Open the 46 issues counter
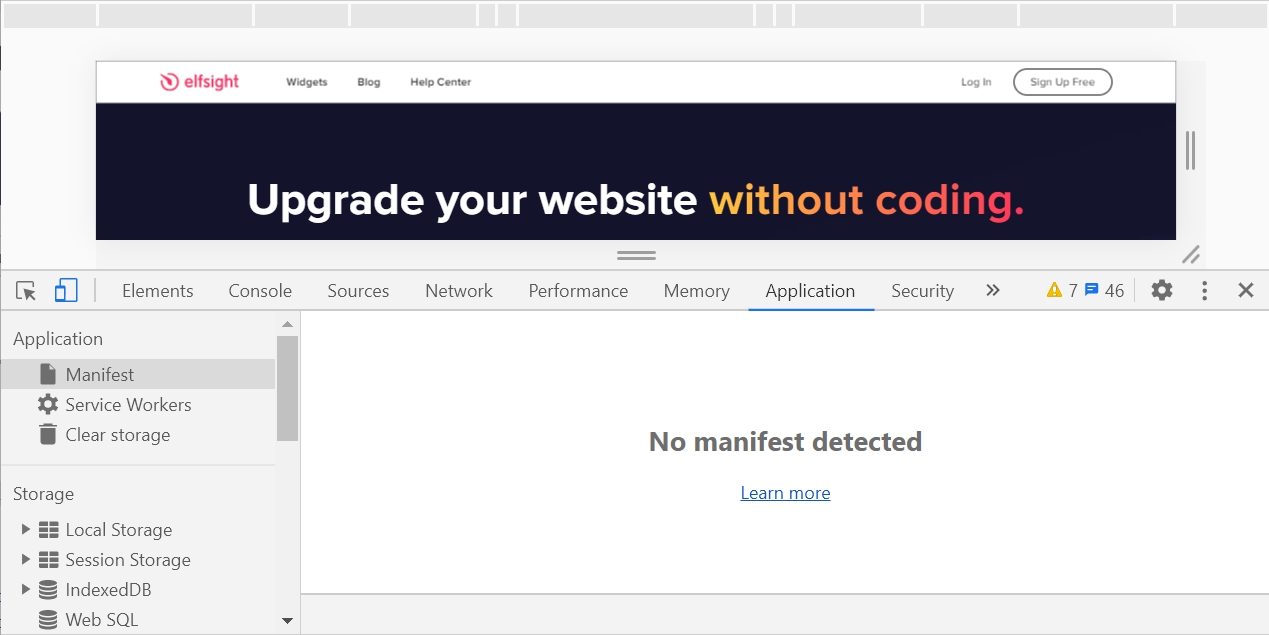 click(1102, 290)
